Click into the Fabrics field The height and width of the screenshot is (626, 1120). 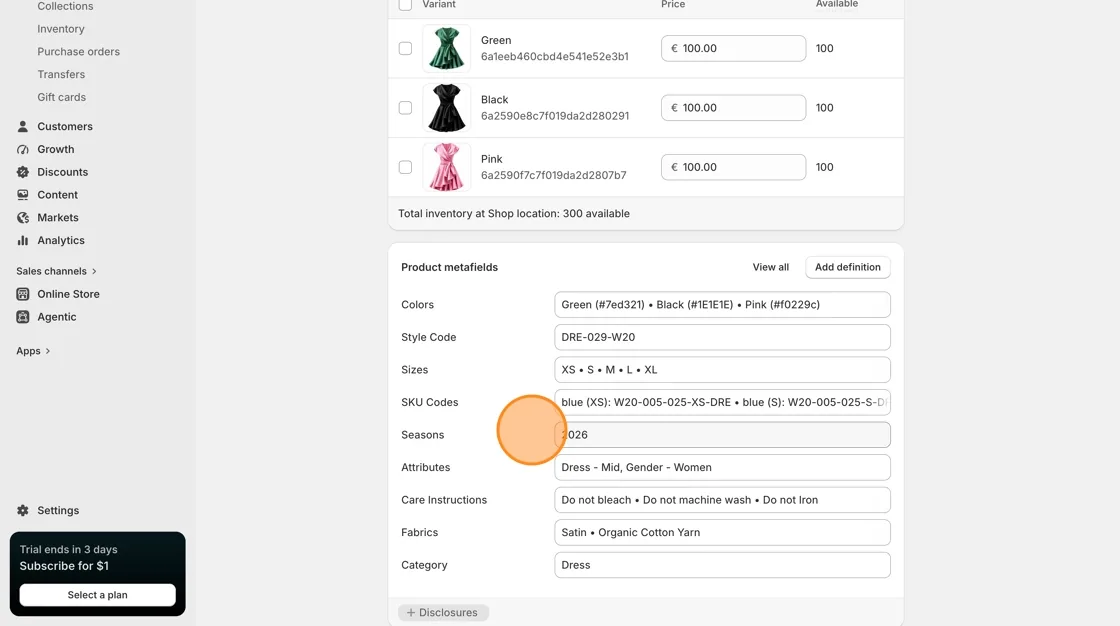point(722,532)
